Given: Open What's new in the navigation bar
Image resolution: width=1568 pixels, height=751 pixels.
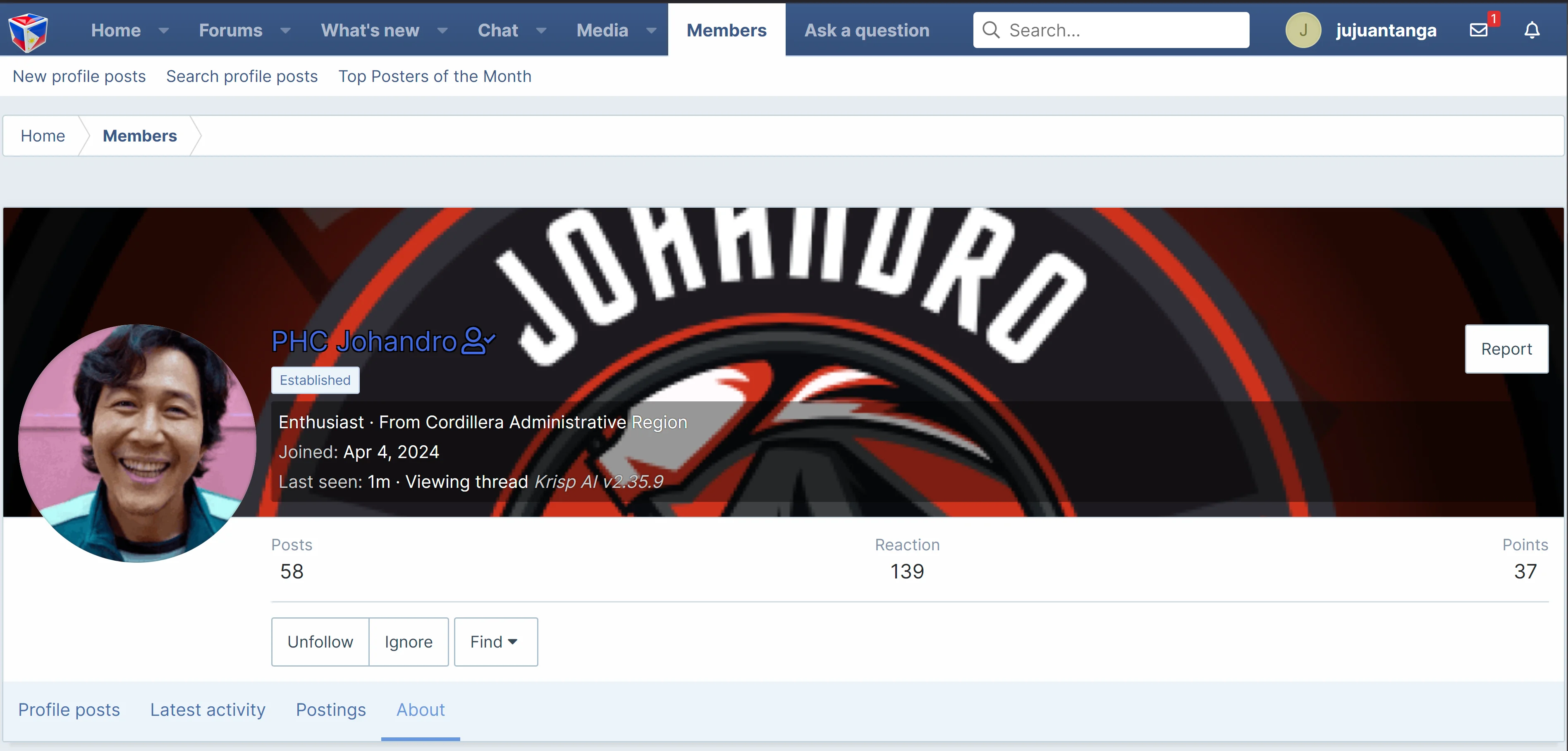Looking at the screenshot, I should pyautogui.click(x=370, y=30).
